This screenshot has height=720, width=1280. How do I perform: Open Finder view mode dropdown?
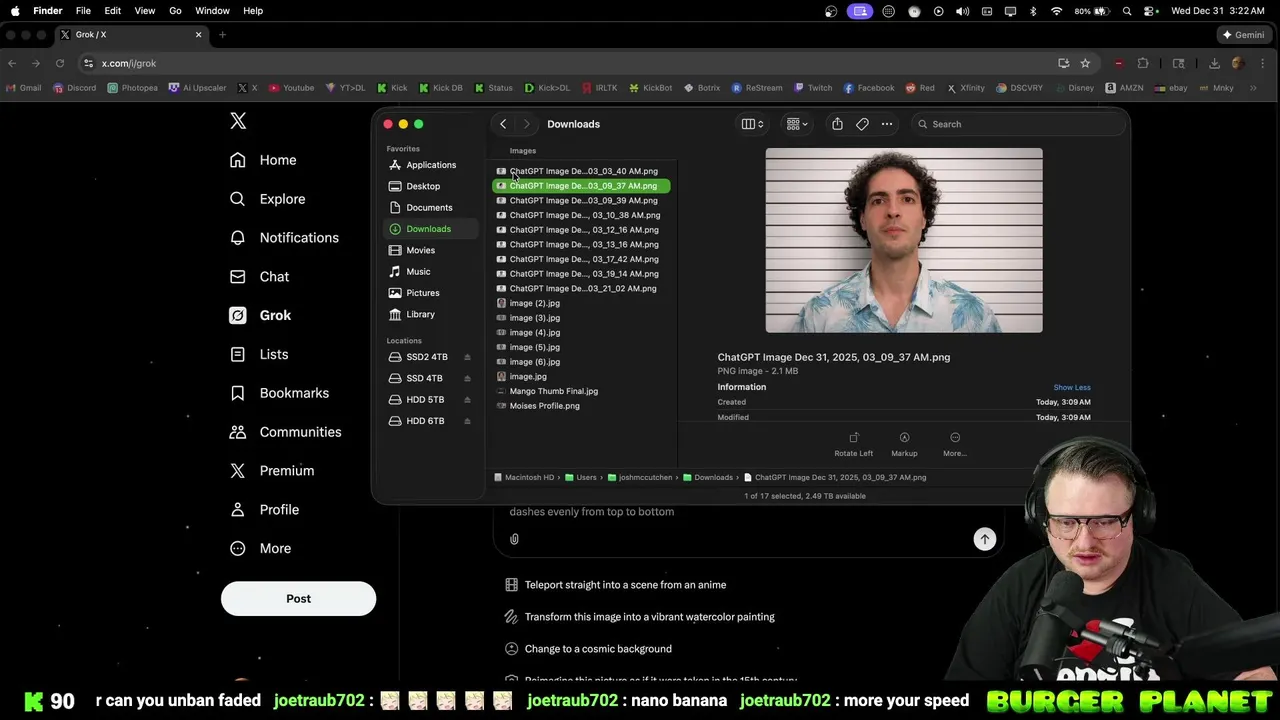pyautogui.click(x=752, y=124)
